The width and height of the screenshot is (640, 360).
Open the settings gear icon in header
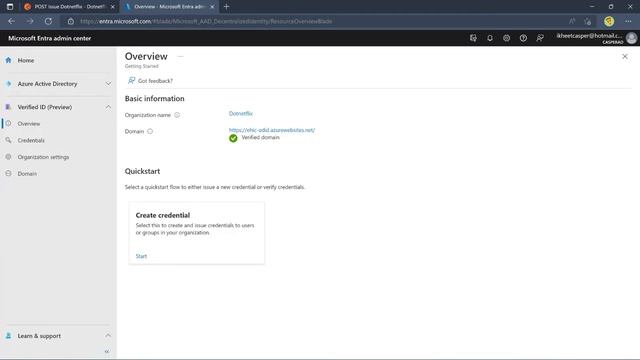click(507, 38)
